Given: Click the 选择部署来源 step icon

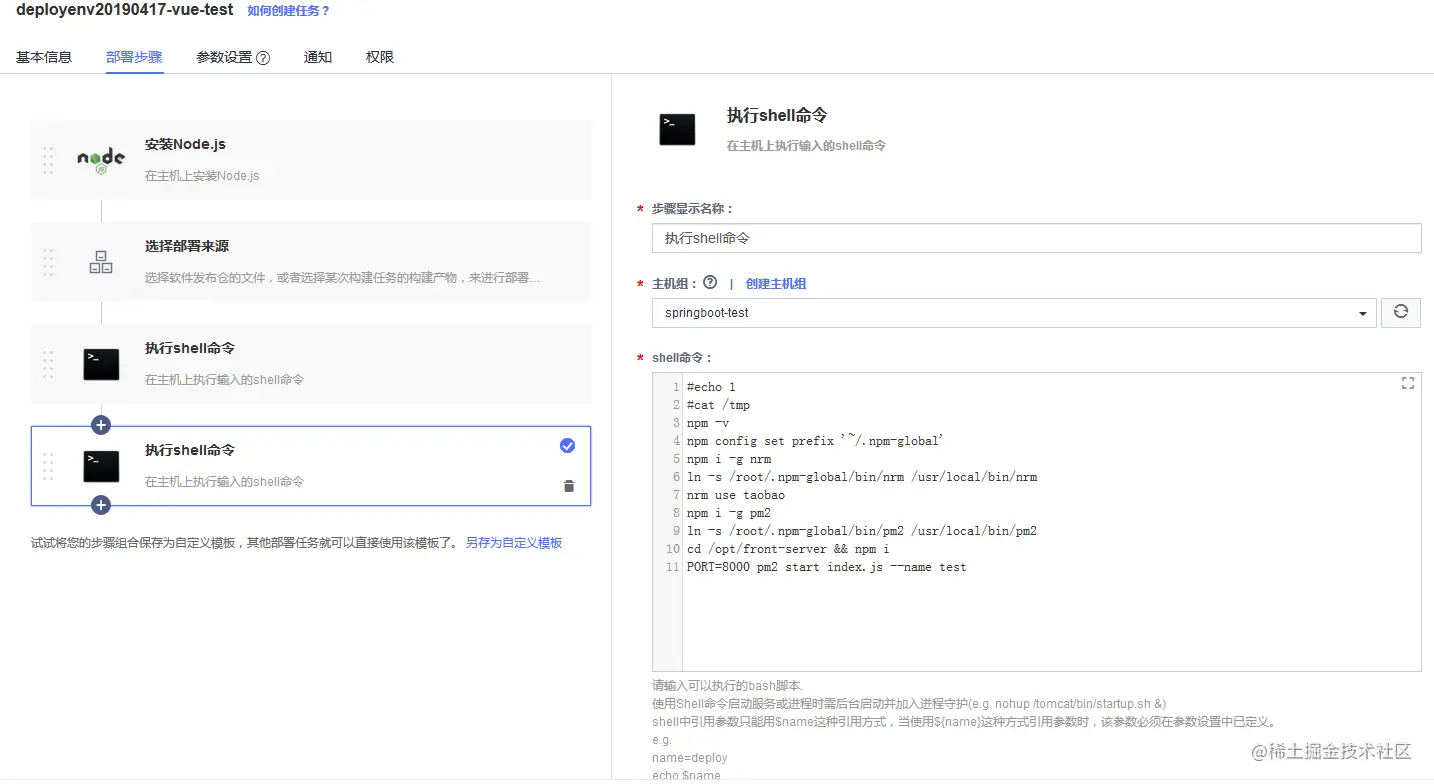Looking at the screenshot, I should pyautogui.click(x=100, y=262).
